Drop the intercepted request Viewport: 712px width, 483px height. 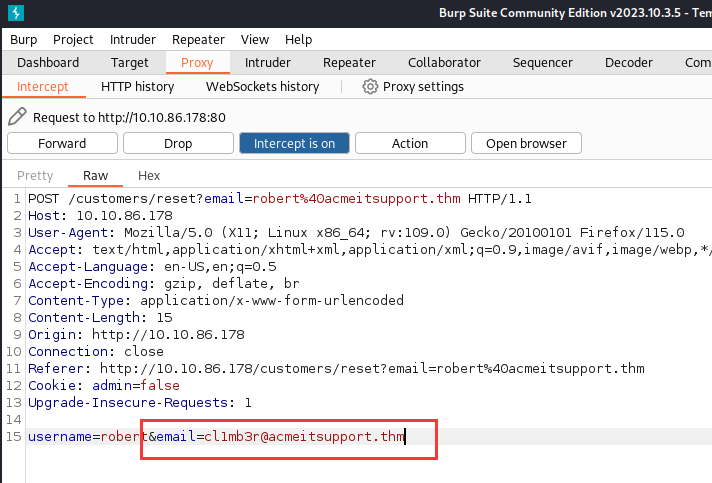point(178,143)
